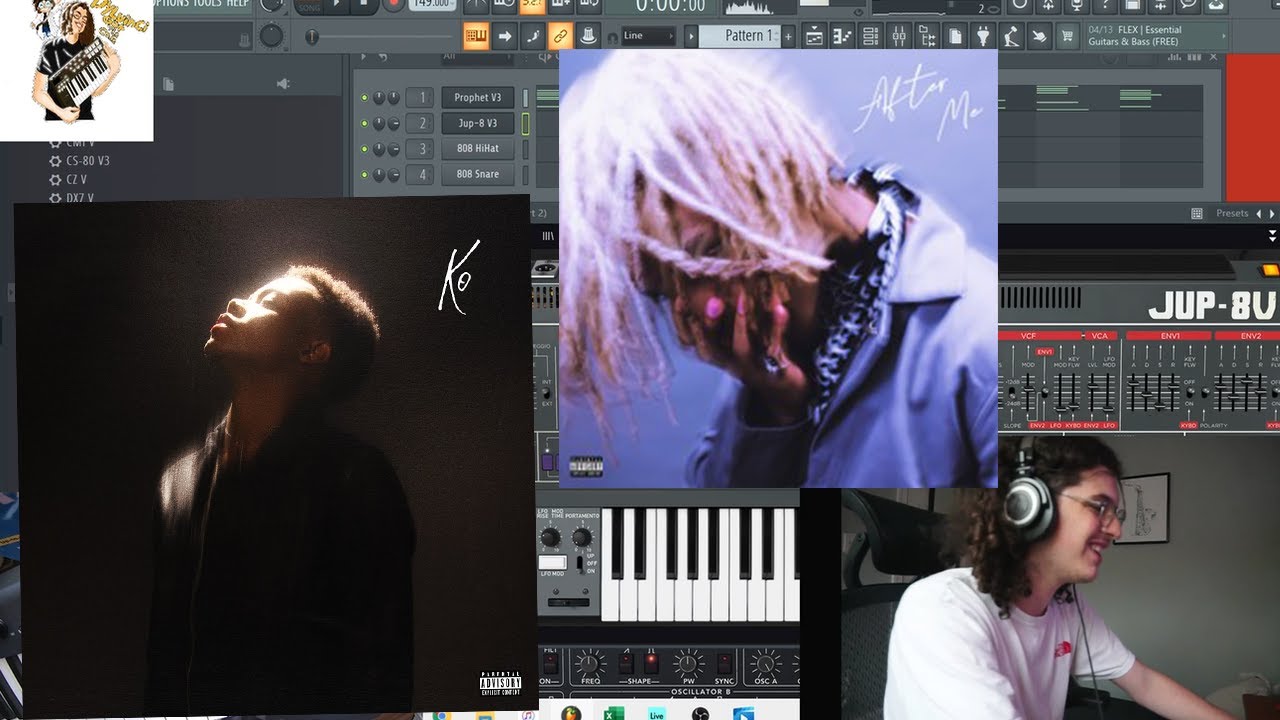Open the Mixer view icon
The height and width of the screenshot is (720, 1280).
(x=899, y=36)
